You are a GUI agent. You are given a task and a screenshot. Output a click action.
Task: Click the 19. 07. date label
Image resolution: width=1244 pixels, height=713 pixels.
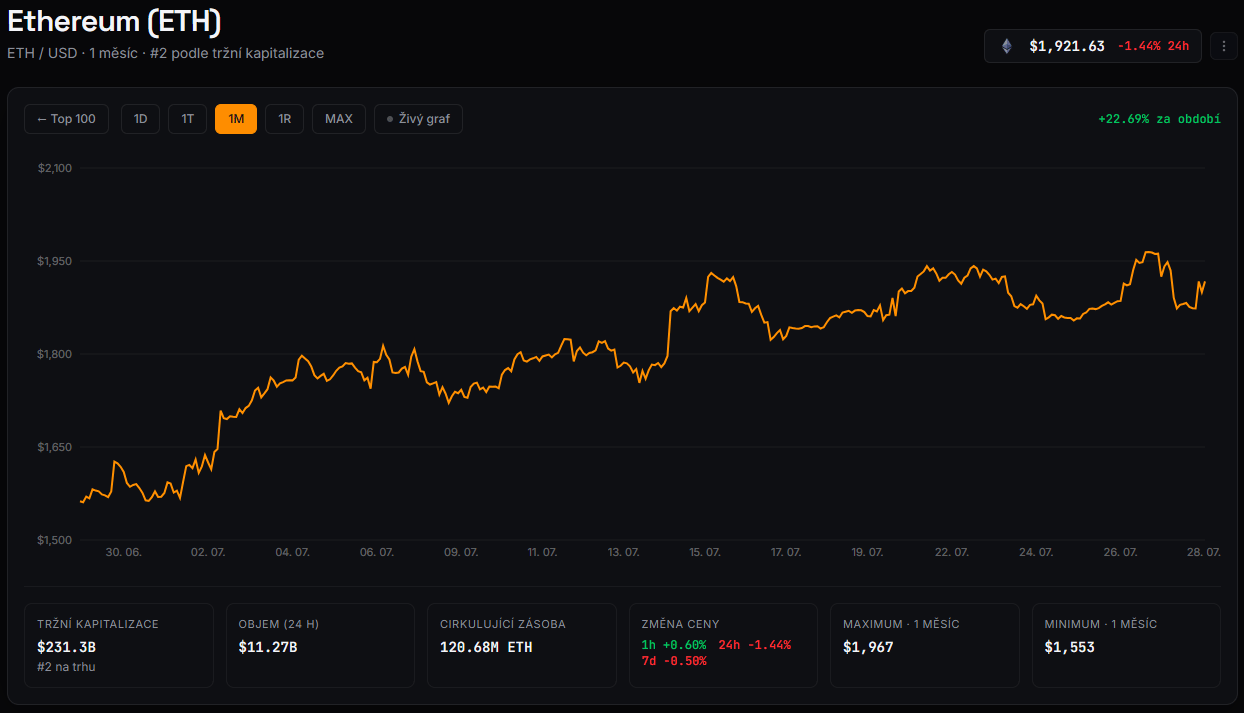(x=867, y=552)
